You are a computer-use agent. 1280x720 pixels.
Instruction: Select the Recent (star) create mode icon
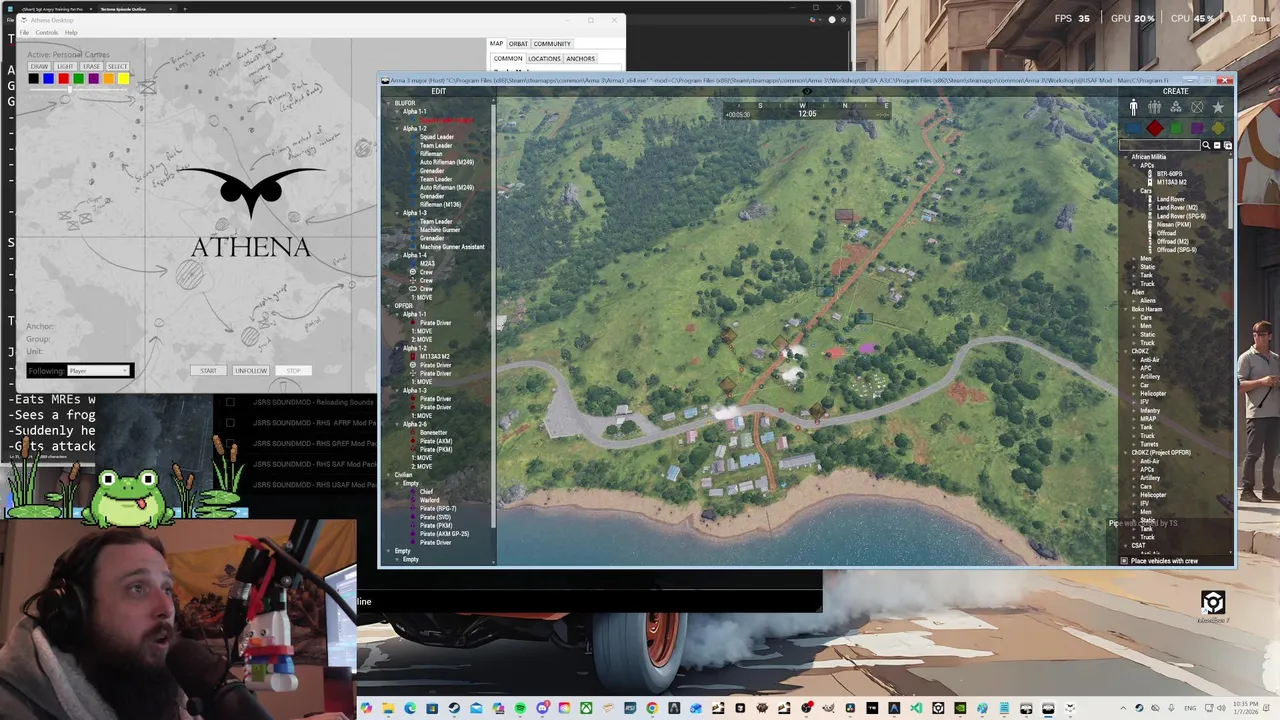1218,107
